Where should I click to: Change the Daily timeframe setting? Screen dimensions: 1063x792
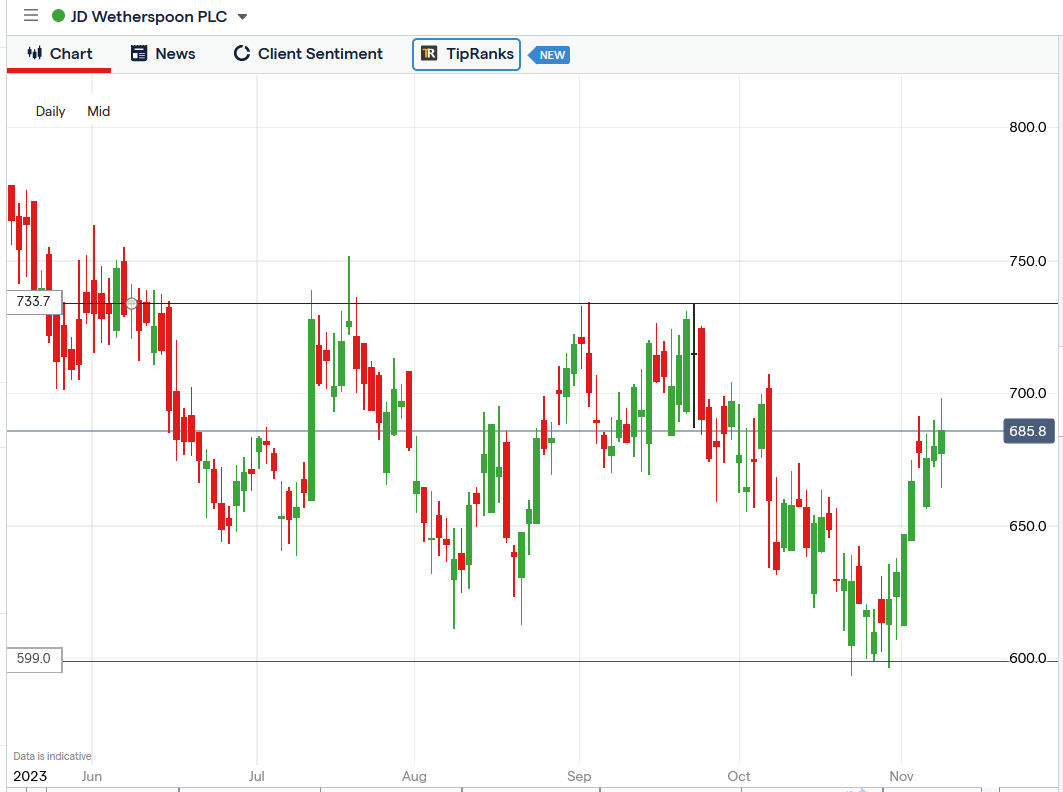coord(50,111)
